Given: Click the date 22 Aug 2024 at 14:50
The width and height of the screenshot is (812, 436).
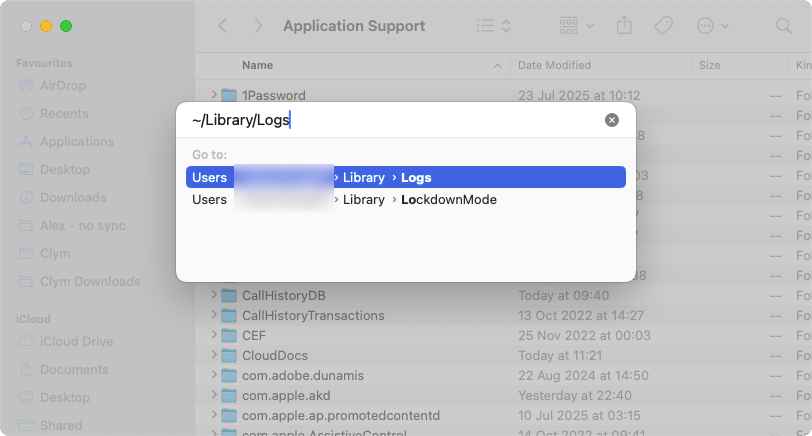Looking at the screenshot, I should tap(583, 375).
